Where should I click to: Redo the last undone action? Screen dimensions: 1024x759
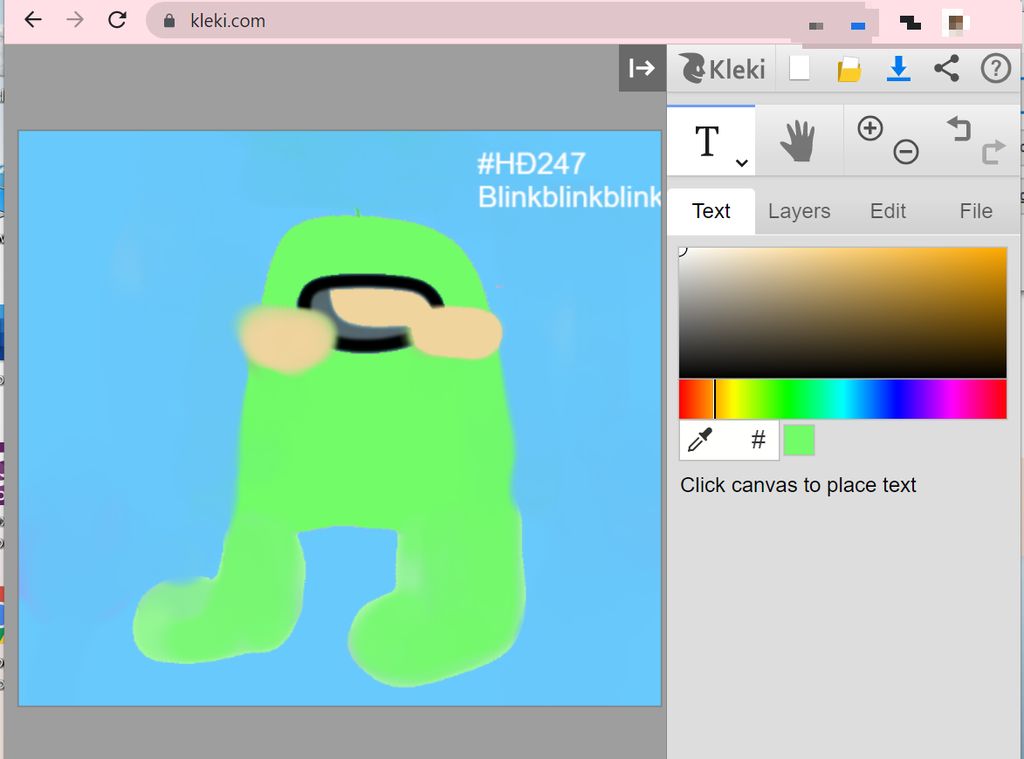click(x=993, y=152)
